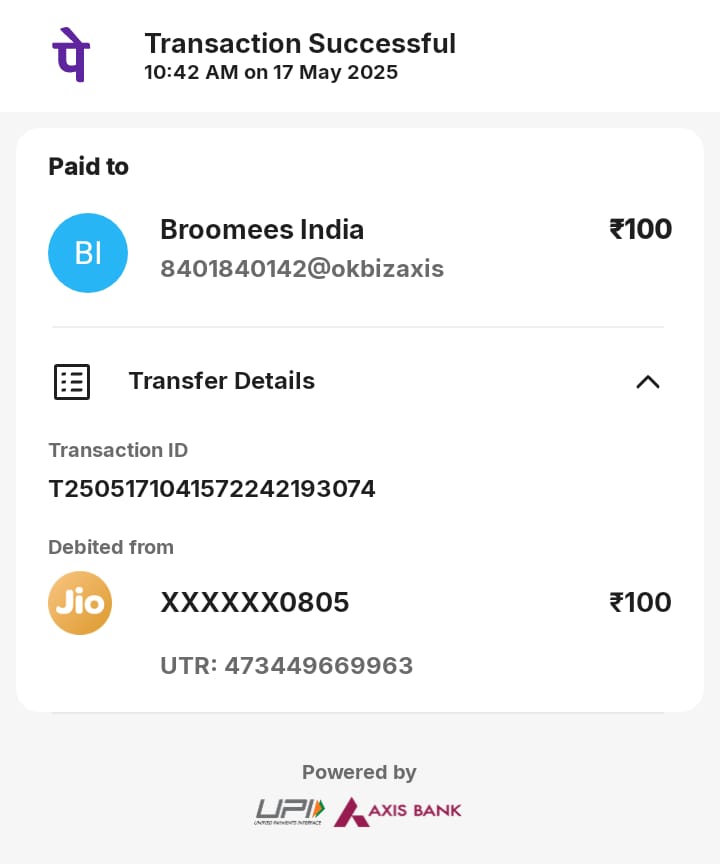The width and height of the screenshot is (720, 864).
Task: Select the Broomees India payee name
Action: pos(262,229)
